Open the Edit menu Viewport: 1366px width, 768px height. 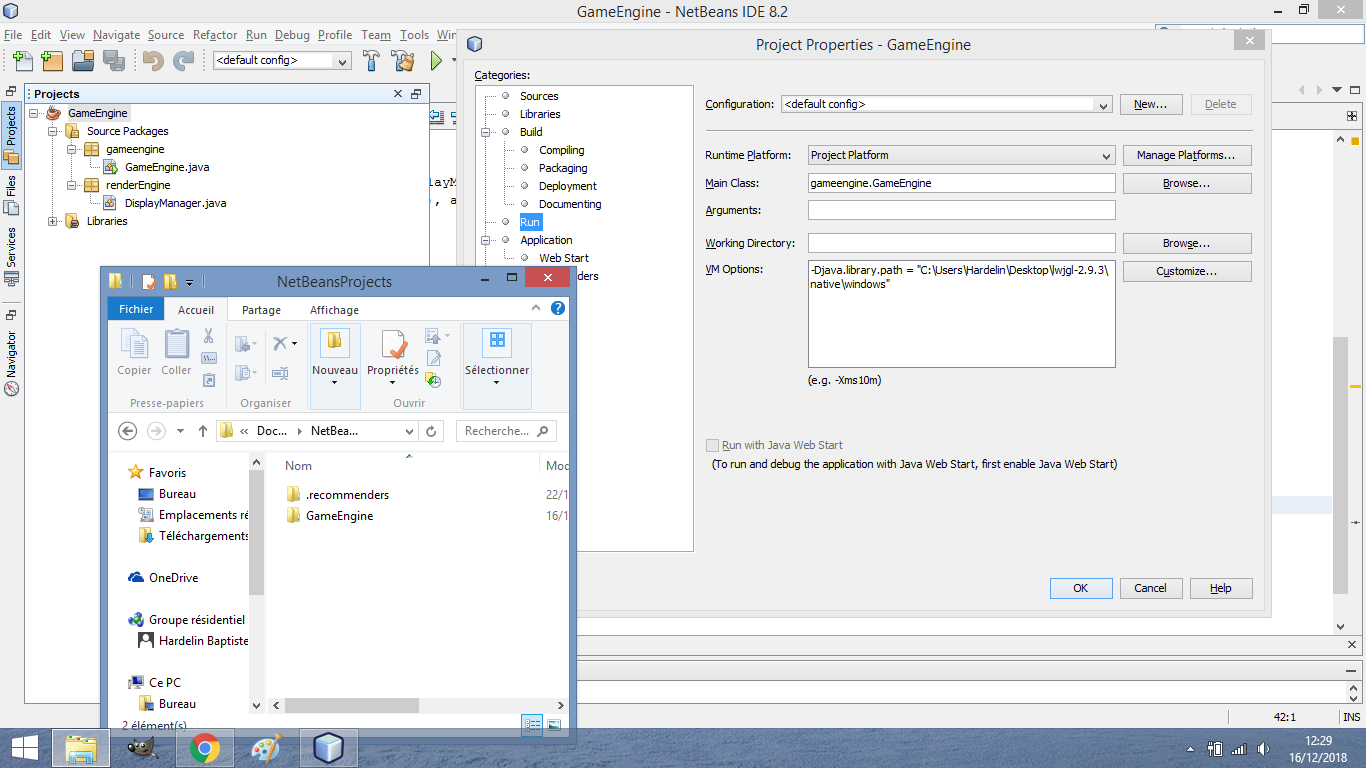[40, 35]
